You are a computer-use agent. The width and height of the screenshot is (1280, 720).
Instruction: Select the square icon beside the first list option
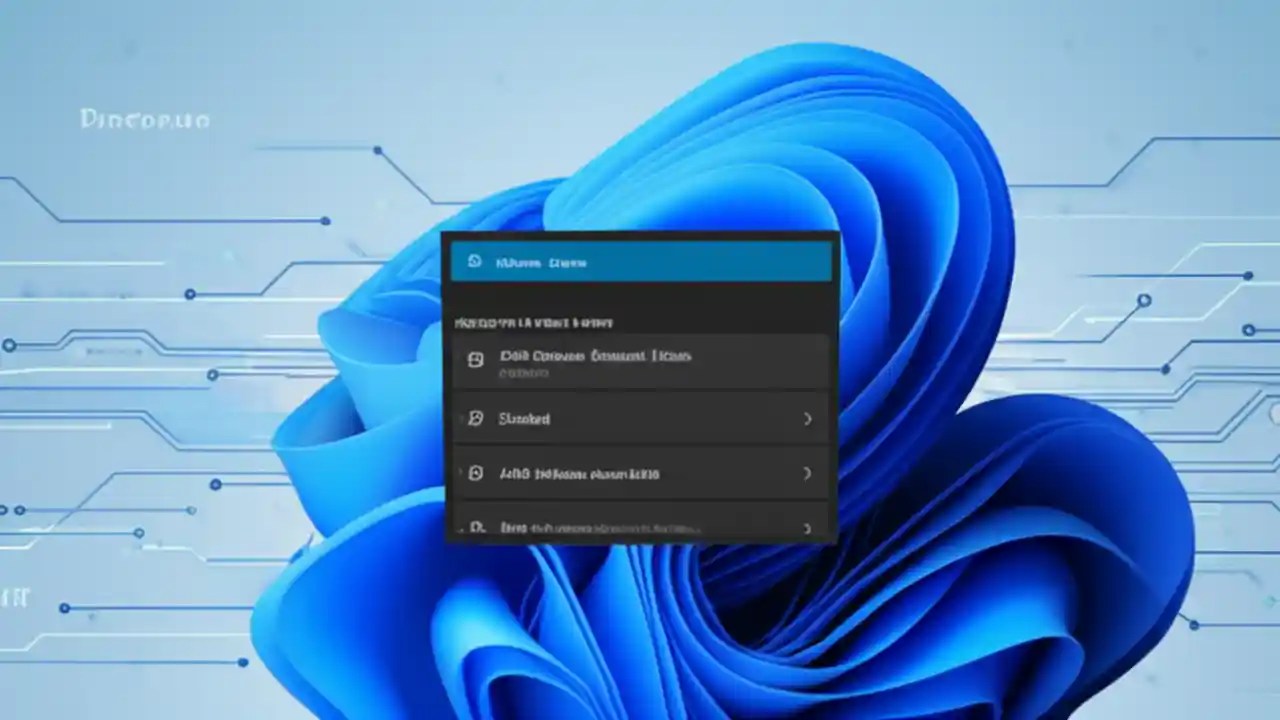tap(475, 358)
